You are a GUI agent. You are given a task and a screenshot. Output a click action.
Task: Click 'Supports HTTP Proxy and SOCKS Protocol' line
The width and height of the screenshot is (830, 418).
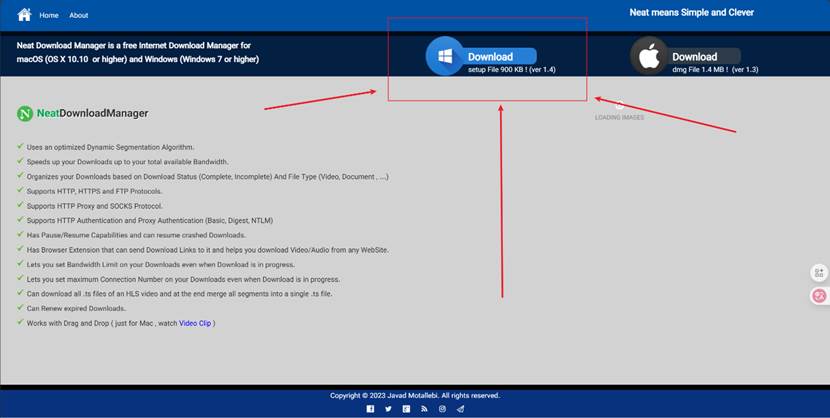click(95, 206)
